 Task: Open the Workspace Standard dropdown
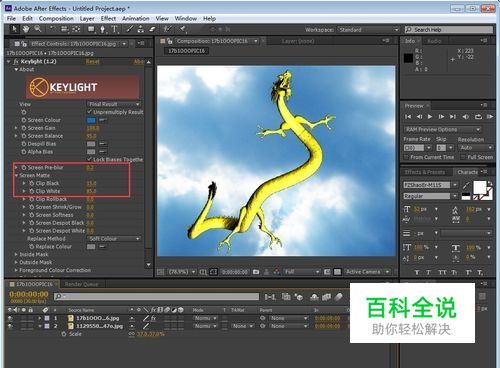click(368, 30)
